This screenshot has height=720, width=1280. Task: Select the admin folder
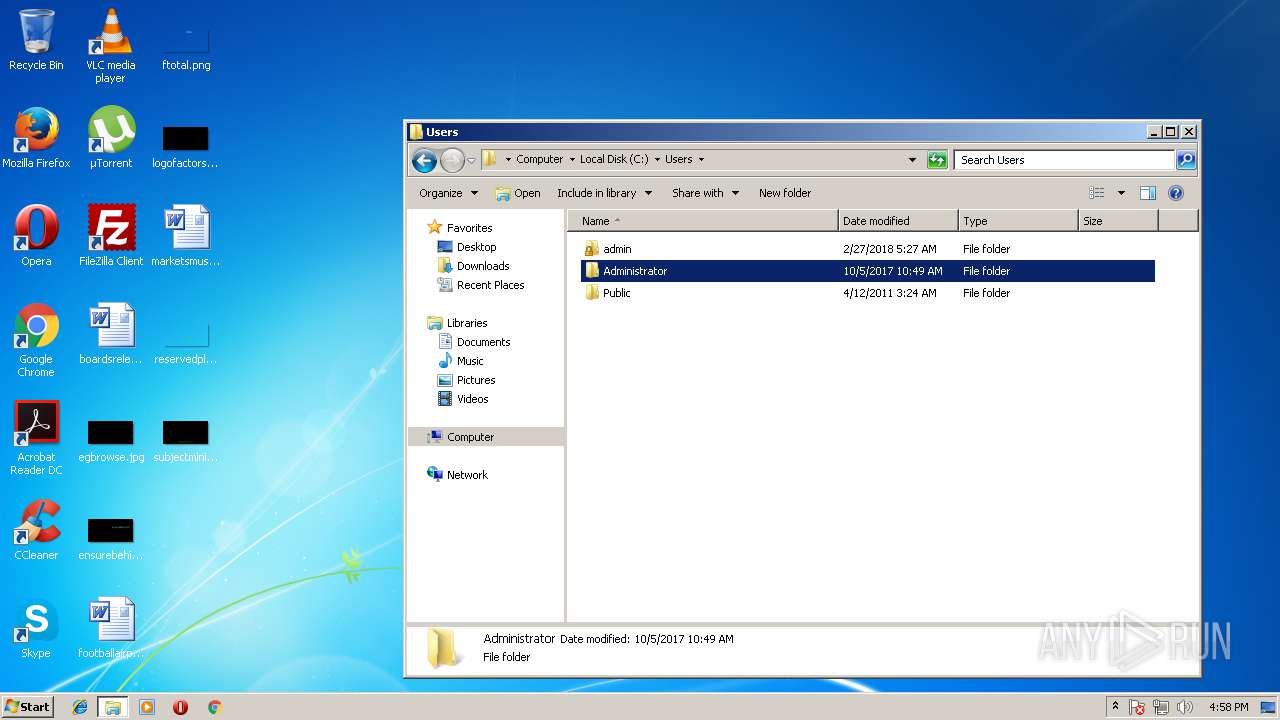pos(868,249)
